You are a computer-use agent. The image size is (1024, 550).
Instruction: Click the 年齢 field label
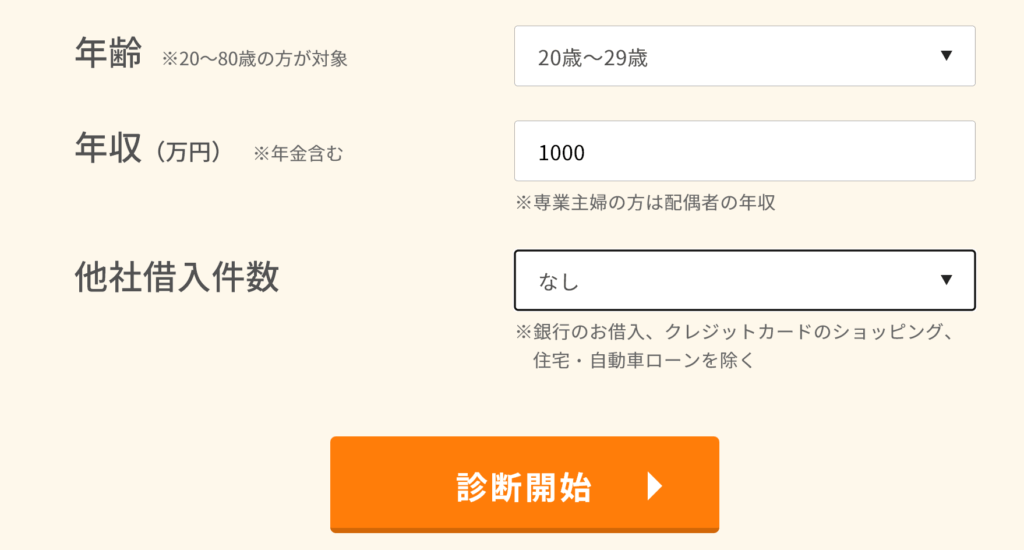click(x=108, y=54)
